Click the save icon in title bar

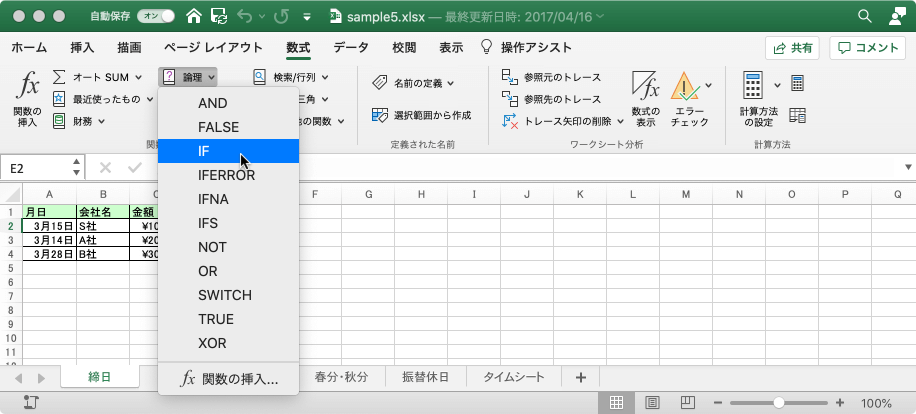point(219,16)
